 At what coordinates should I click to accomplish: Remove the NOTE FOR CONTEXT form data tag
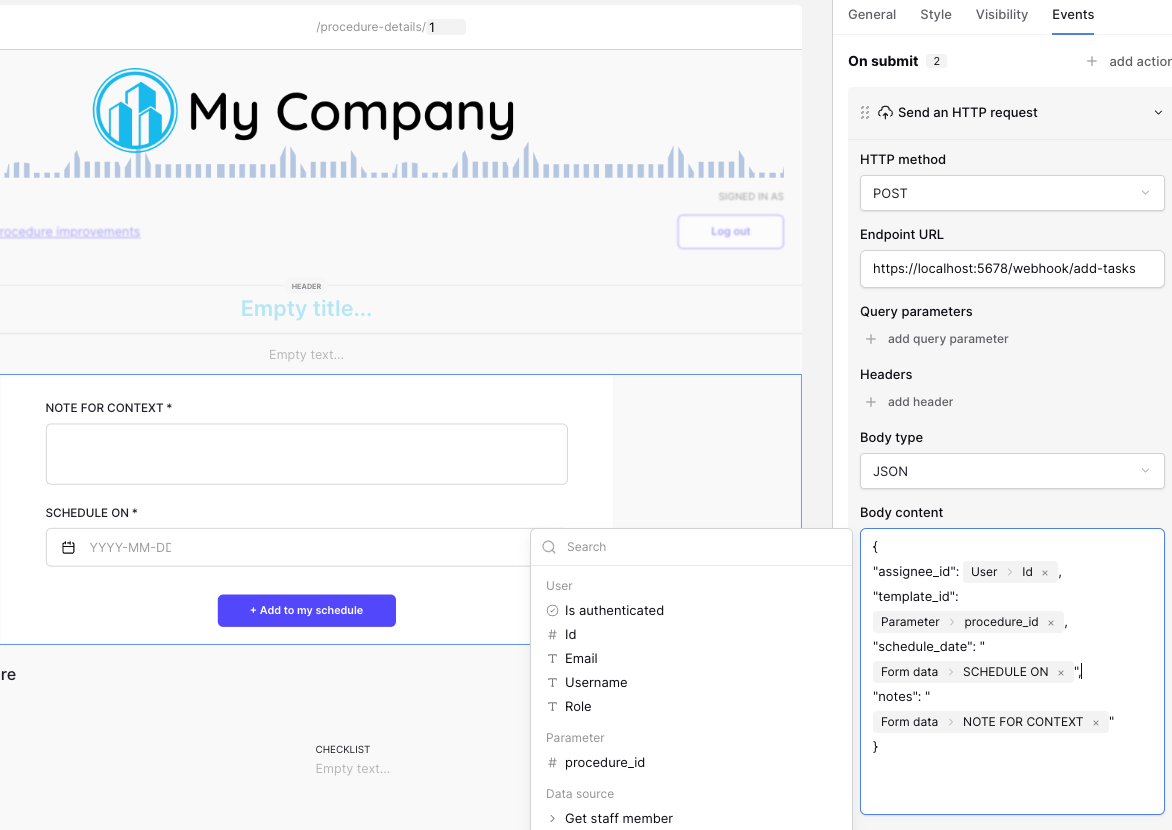coord(1096,723)
